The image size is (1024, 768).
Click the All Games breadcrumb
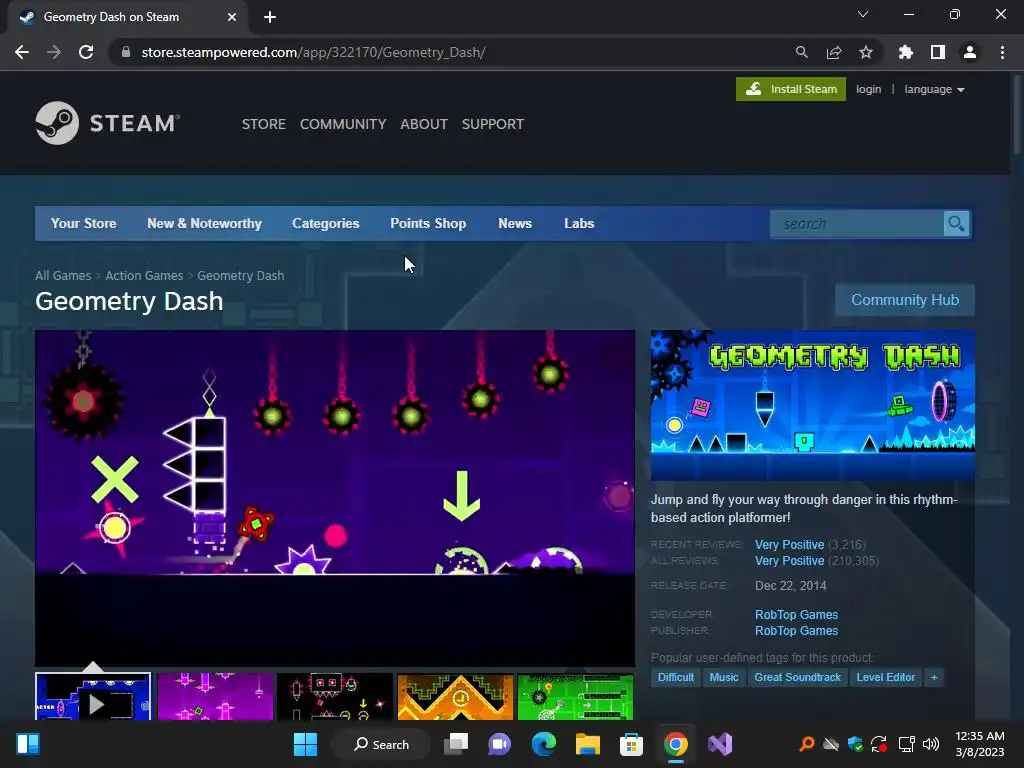coord(63,276)
